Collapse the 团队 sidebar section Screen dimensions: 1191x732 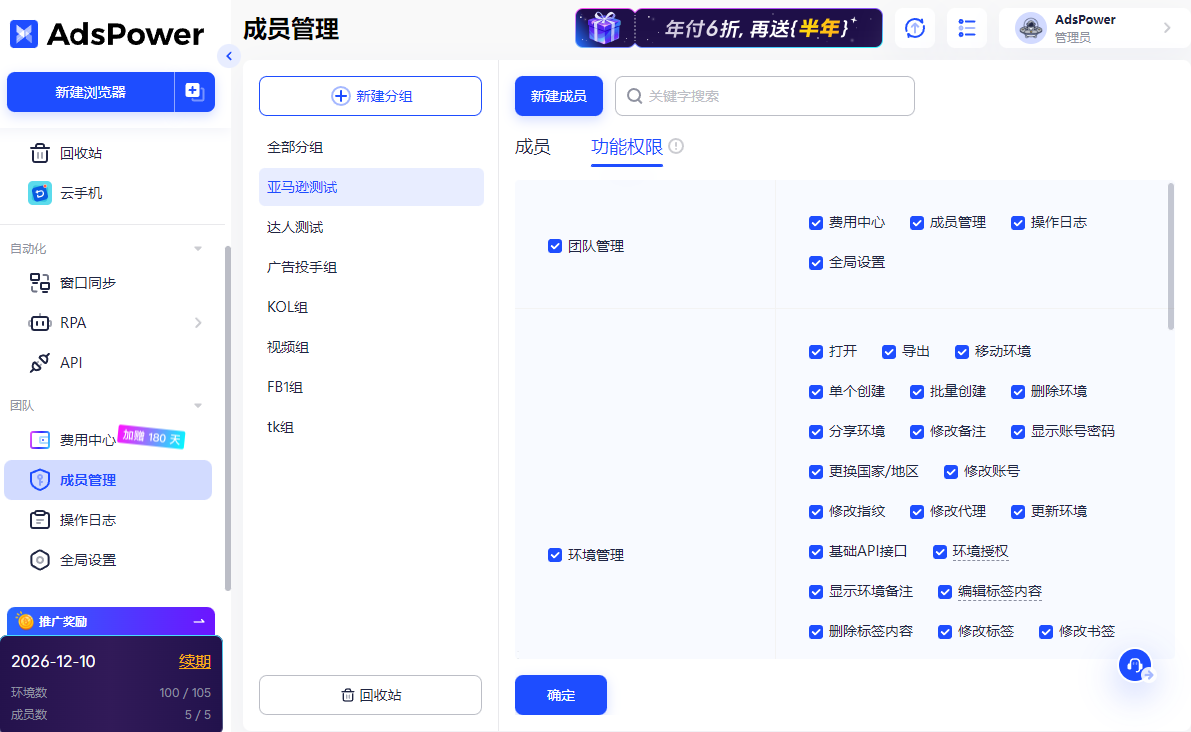click(x=198, y=405)
